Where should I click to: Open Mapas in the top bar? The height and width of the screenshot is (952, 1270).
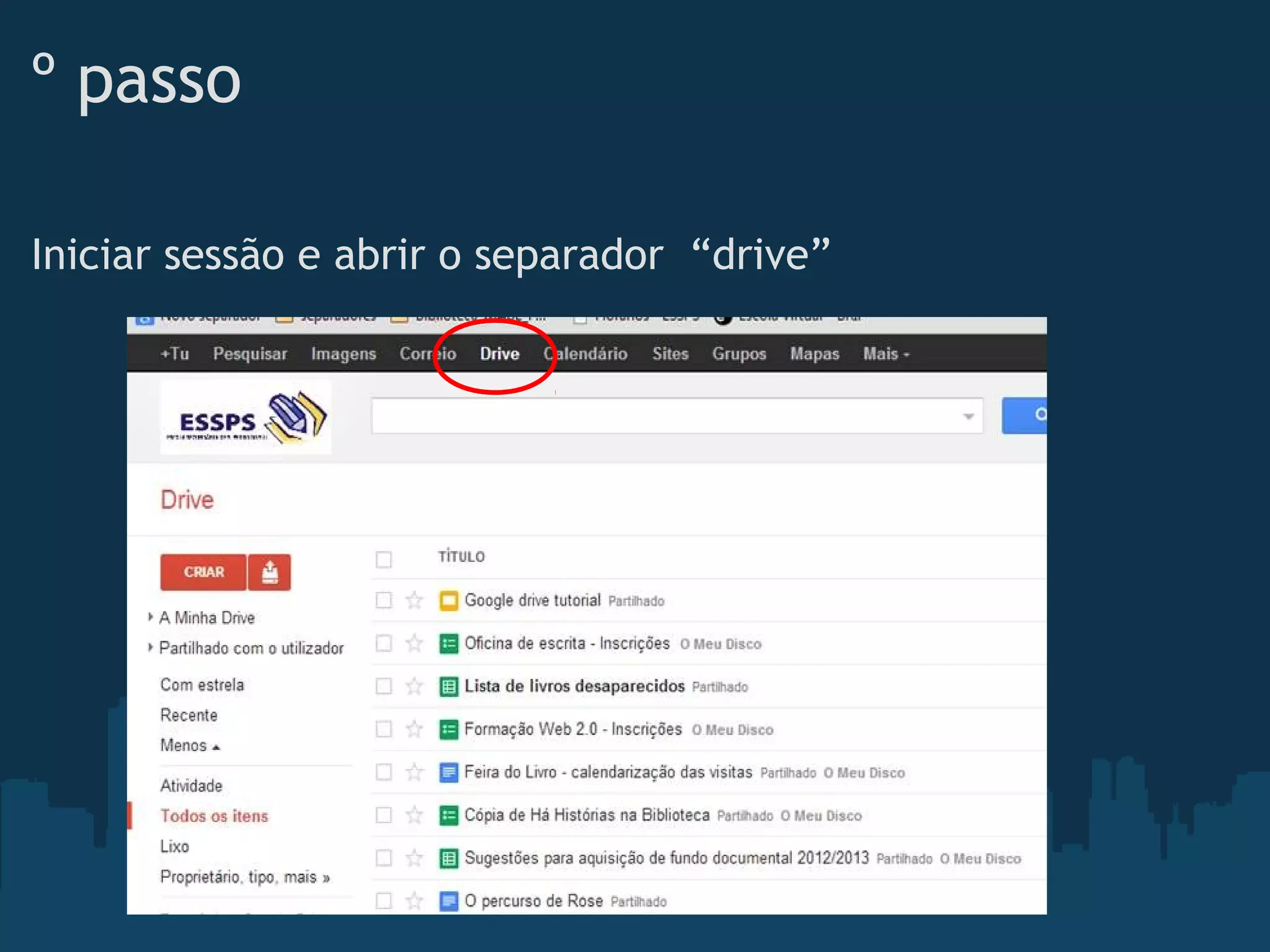[x=814, y=354]
